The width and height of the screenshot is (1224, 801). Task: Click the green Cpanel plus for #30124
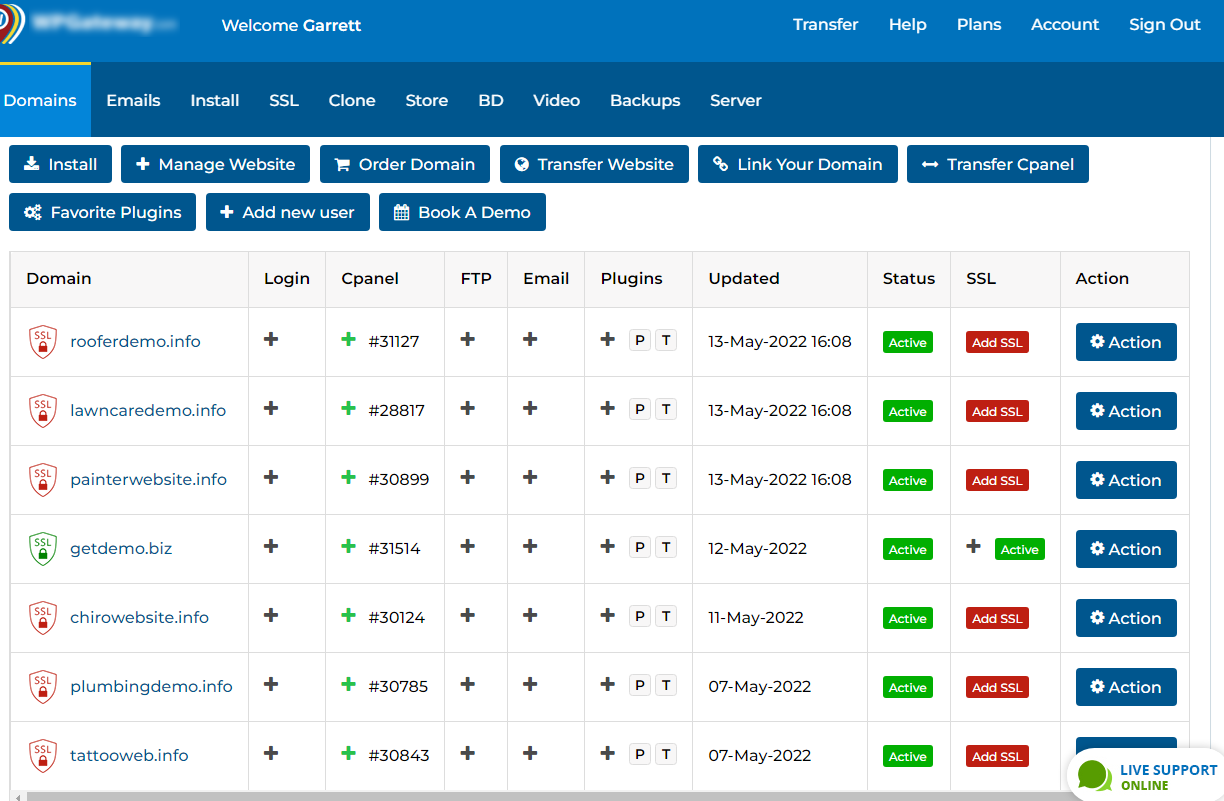click(x=348, y=616)
